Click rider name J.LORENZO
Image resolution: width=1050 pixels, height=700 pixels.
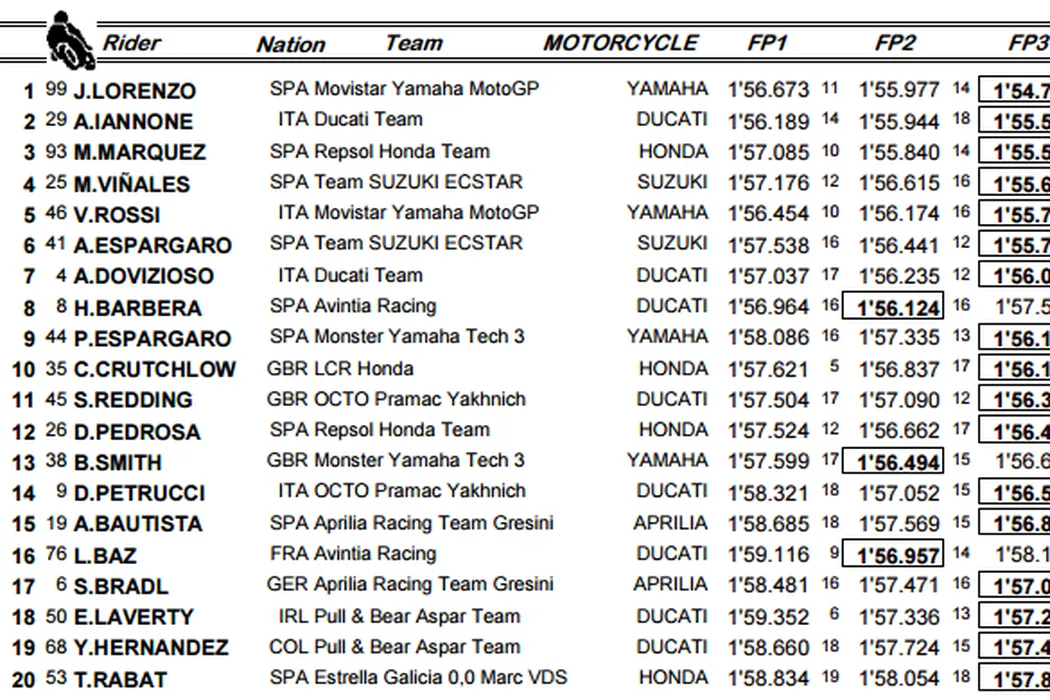tap(135, 91)
